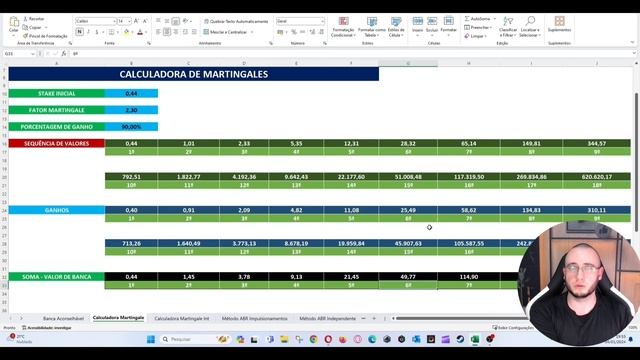This screenshot has height=360, width=640.
Task: Increase decimal places
Action: 312,32
